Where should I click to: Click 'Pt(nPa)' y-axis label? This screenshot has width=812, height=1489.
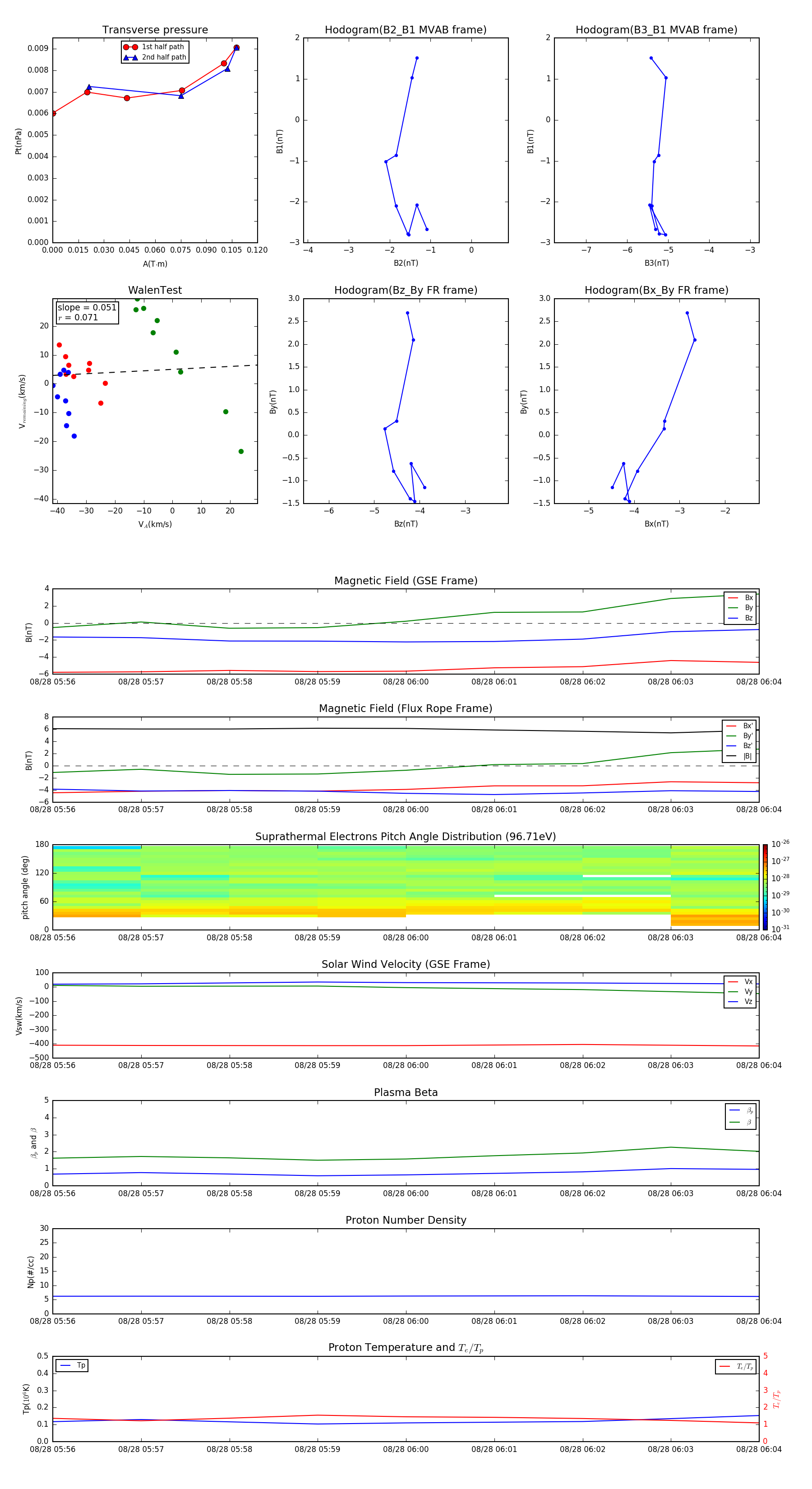[18, 141]
